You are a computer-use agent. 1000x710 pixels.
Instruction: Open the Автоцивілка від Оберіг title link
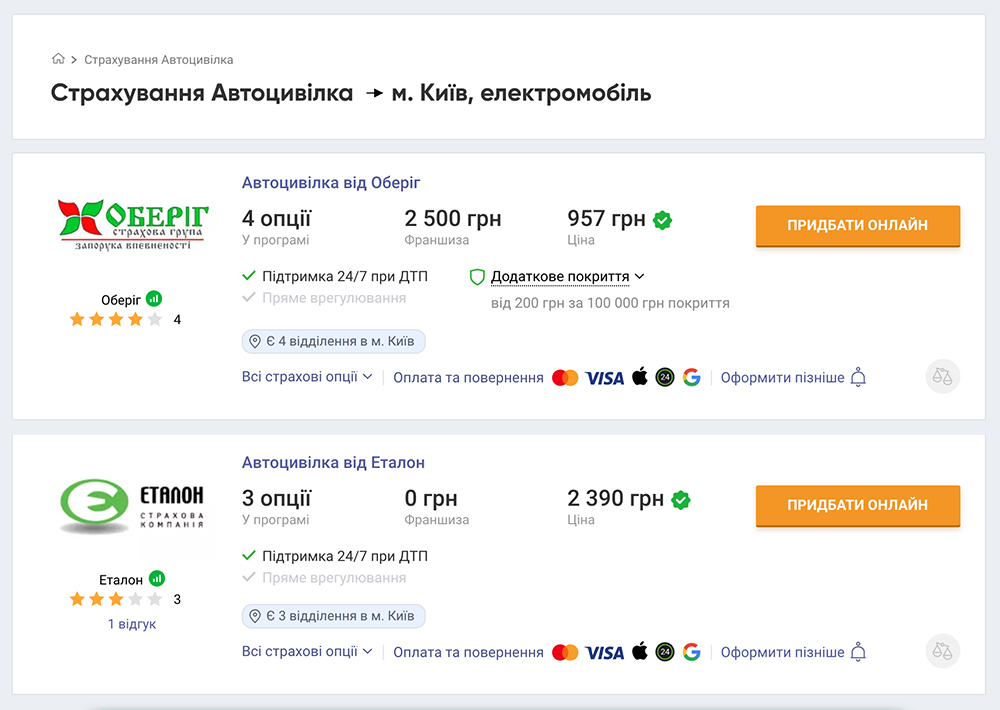pyautogui.click(x=331, y=183)
